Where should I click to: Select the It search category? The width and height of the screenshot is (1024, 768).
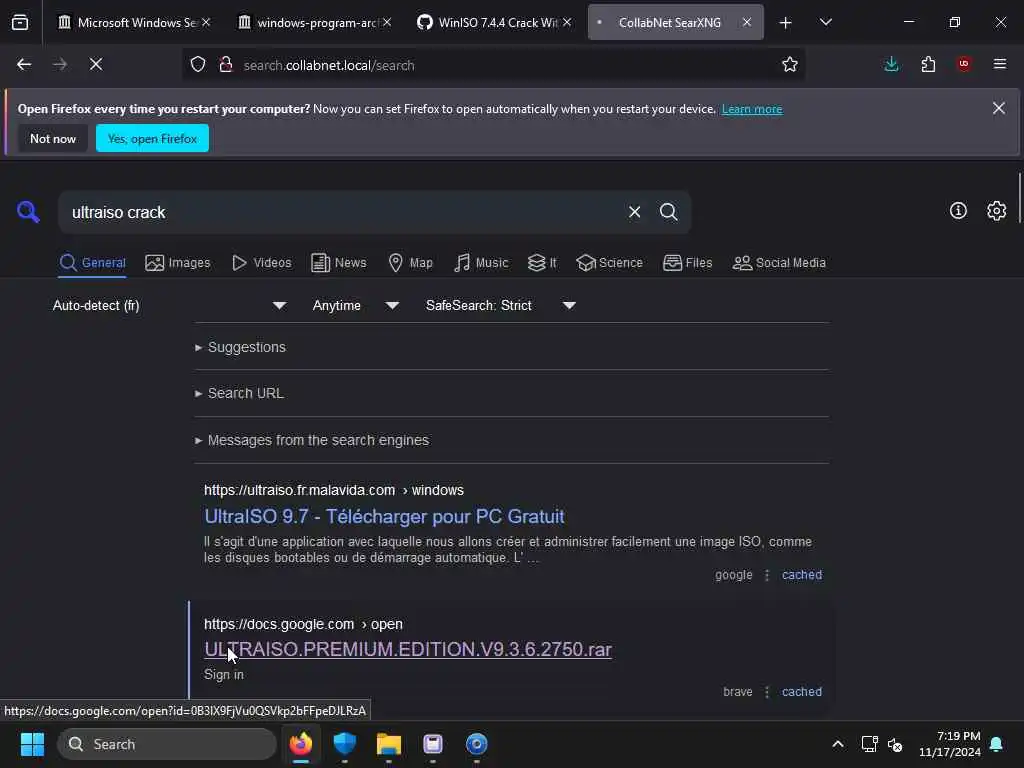pos(542,263)
